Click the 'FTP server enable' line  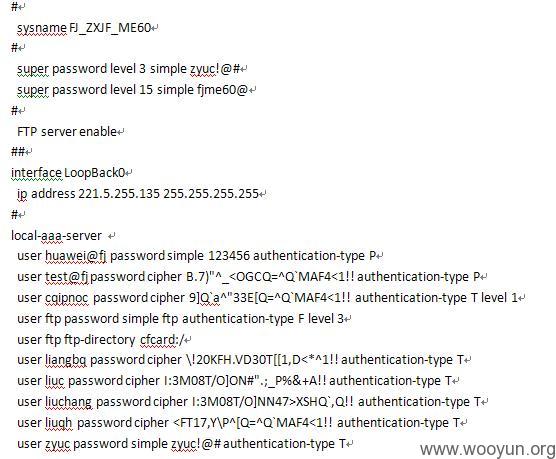[x=67, y=132]
